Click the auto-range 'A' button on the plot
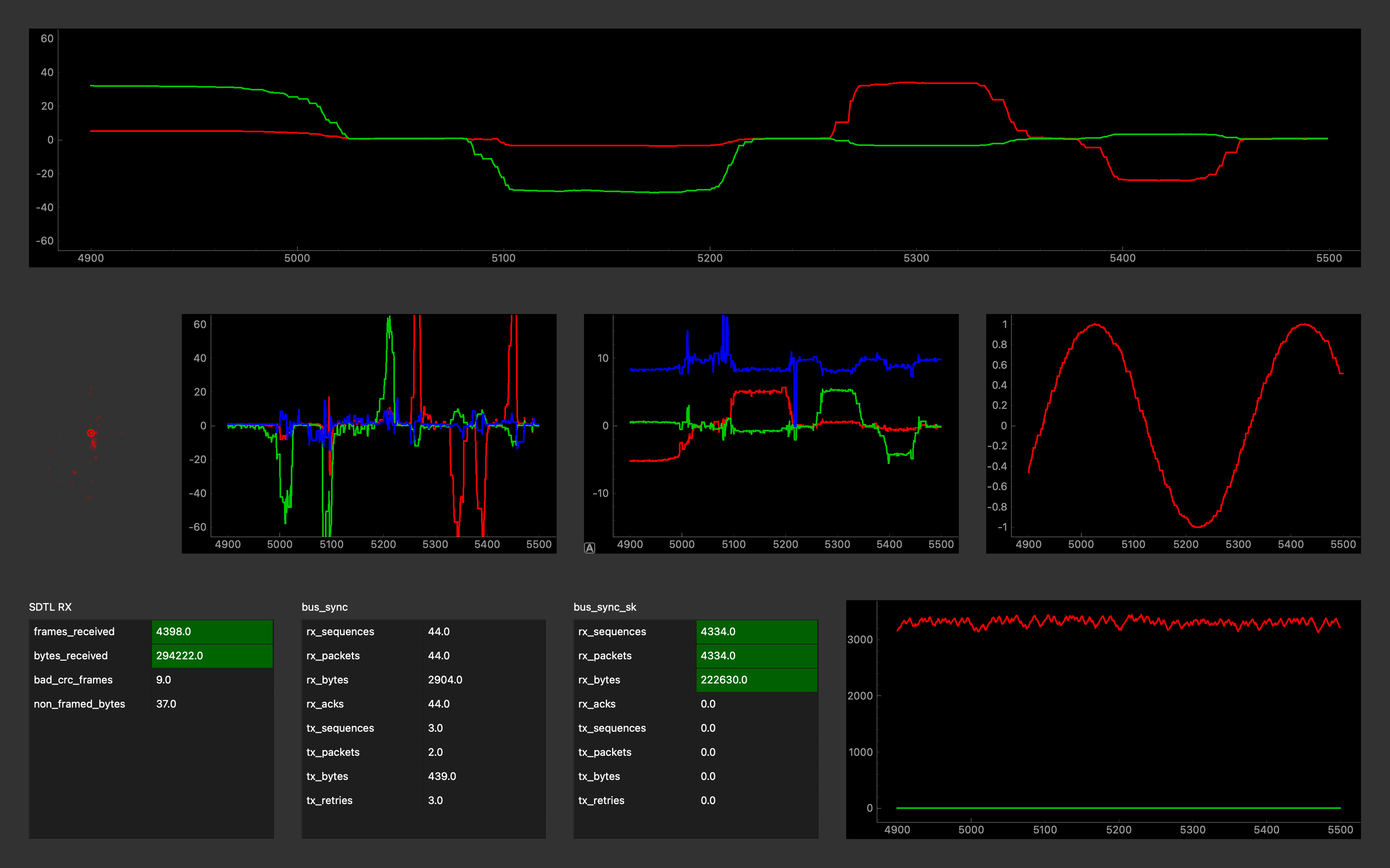Screen dimensions: 1390x868 point(590,548)
